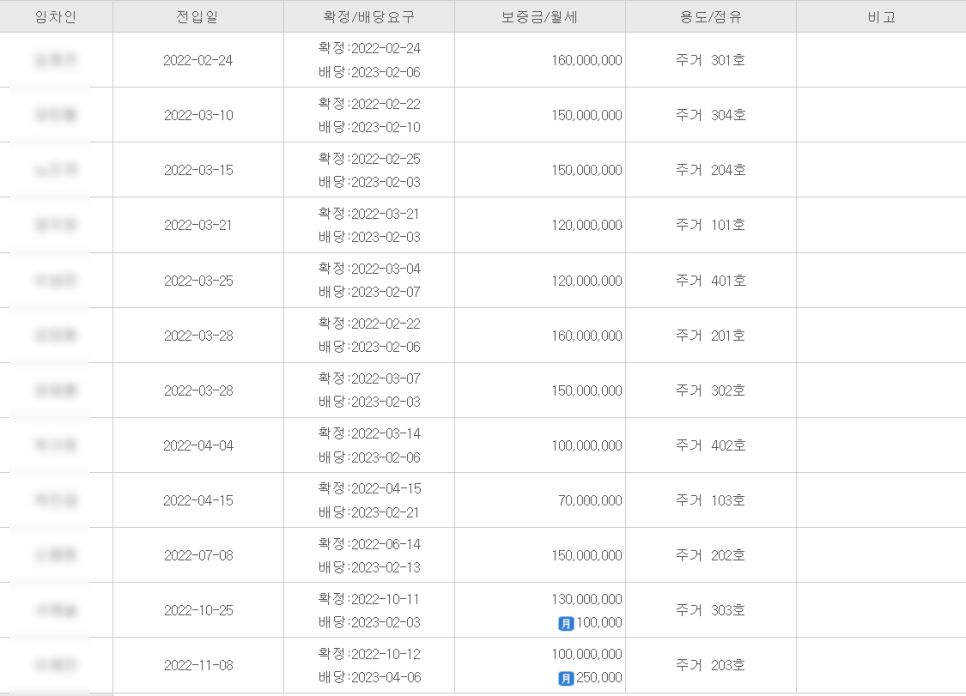Image resolution: width=966 pixels, height=696 pixels.
Task: Click the 배당:2023-02-10 text
Action: tap(369, 127)
